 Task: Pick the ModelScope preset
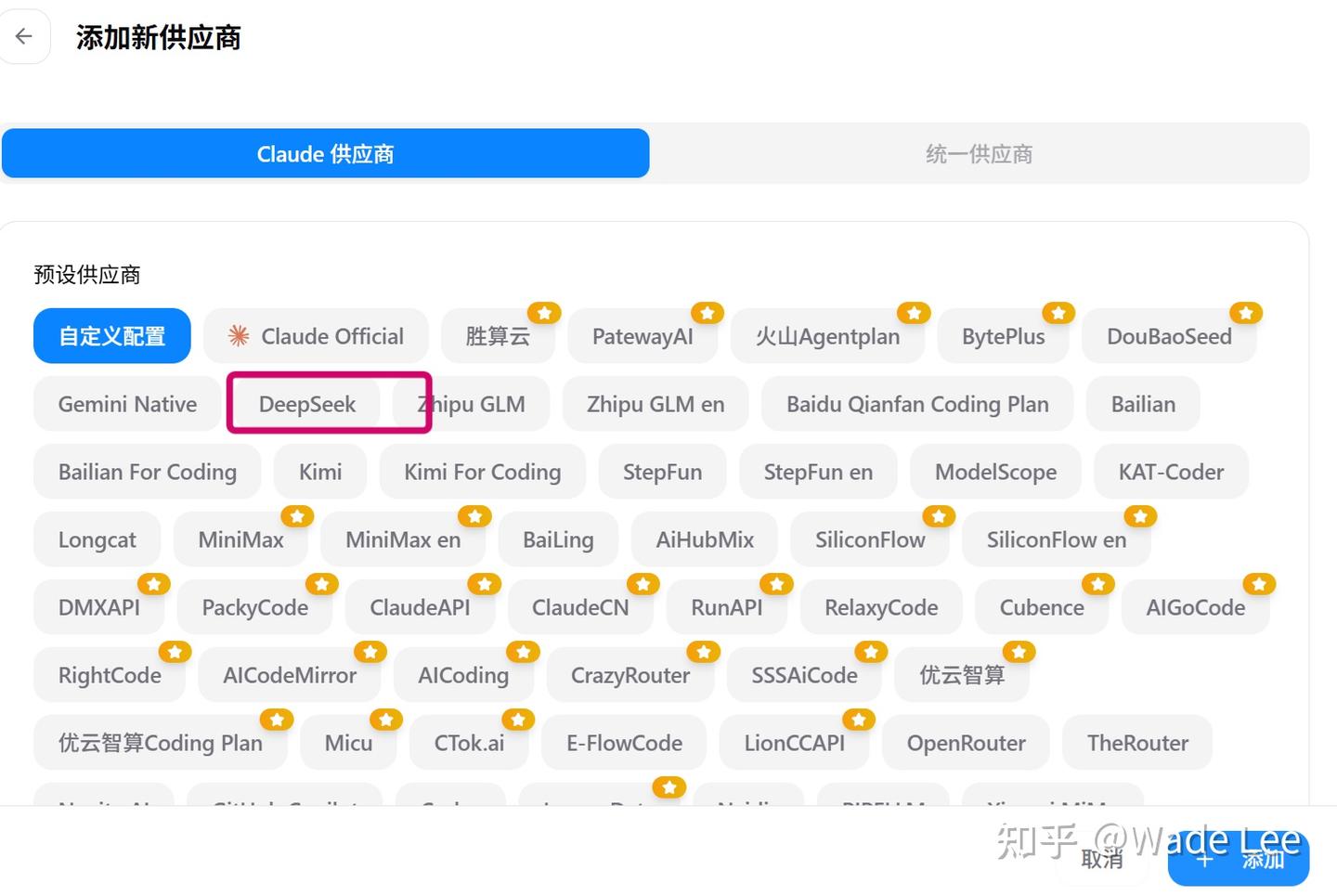click(995, 472)
